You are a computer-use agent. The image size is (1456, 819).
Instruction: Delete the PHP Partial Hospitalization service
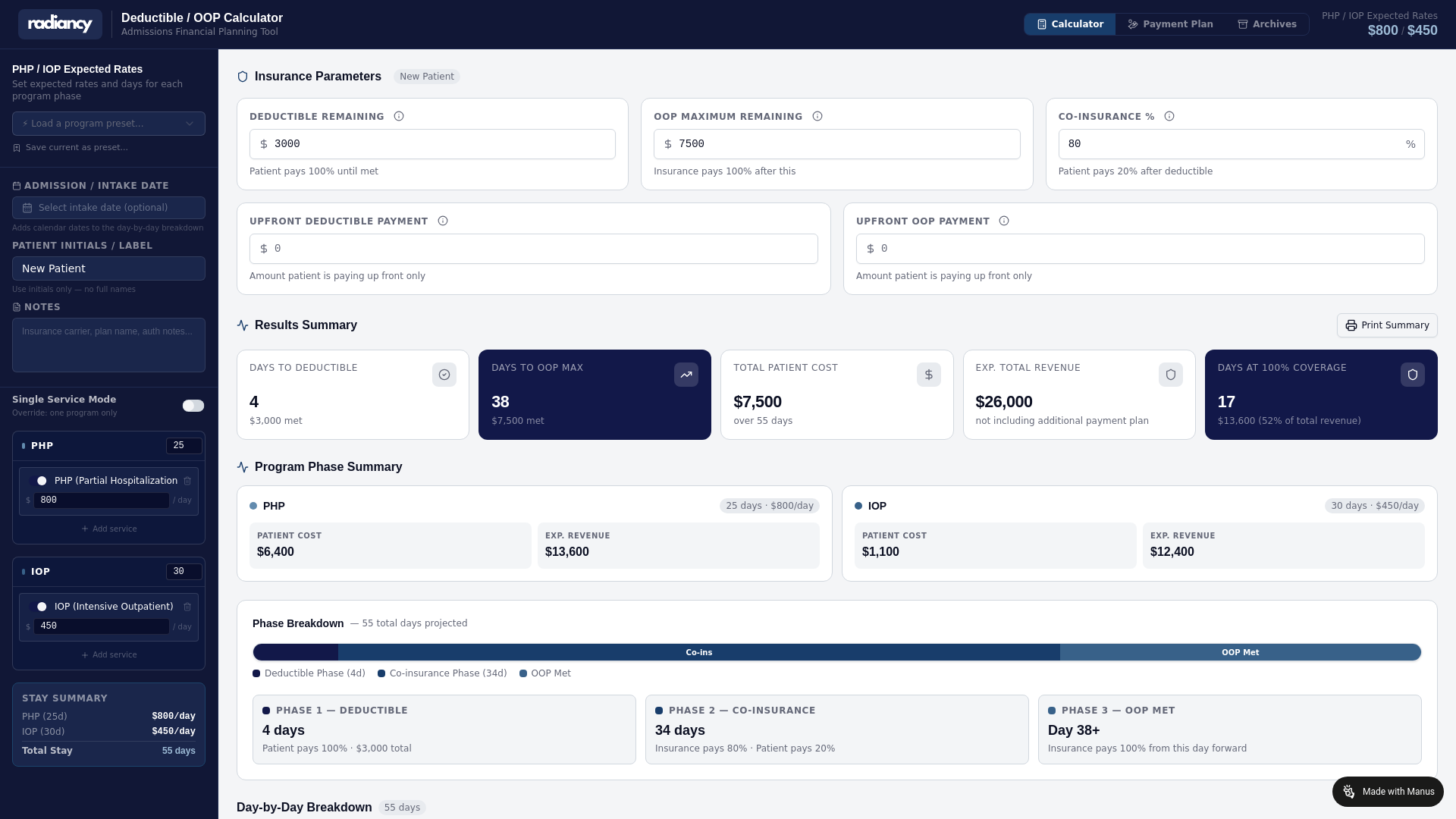point(187,481)
